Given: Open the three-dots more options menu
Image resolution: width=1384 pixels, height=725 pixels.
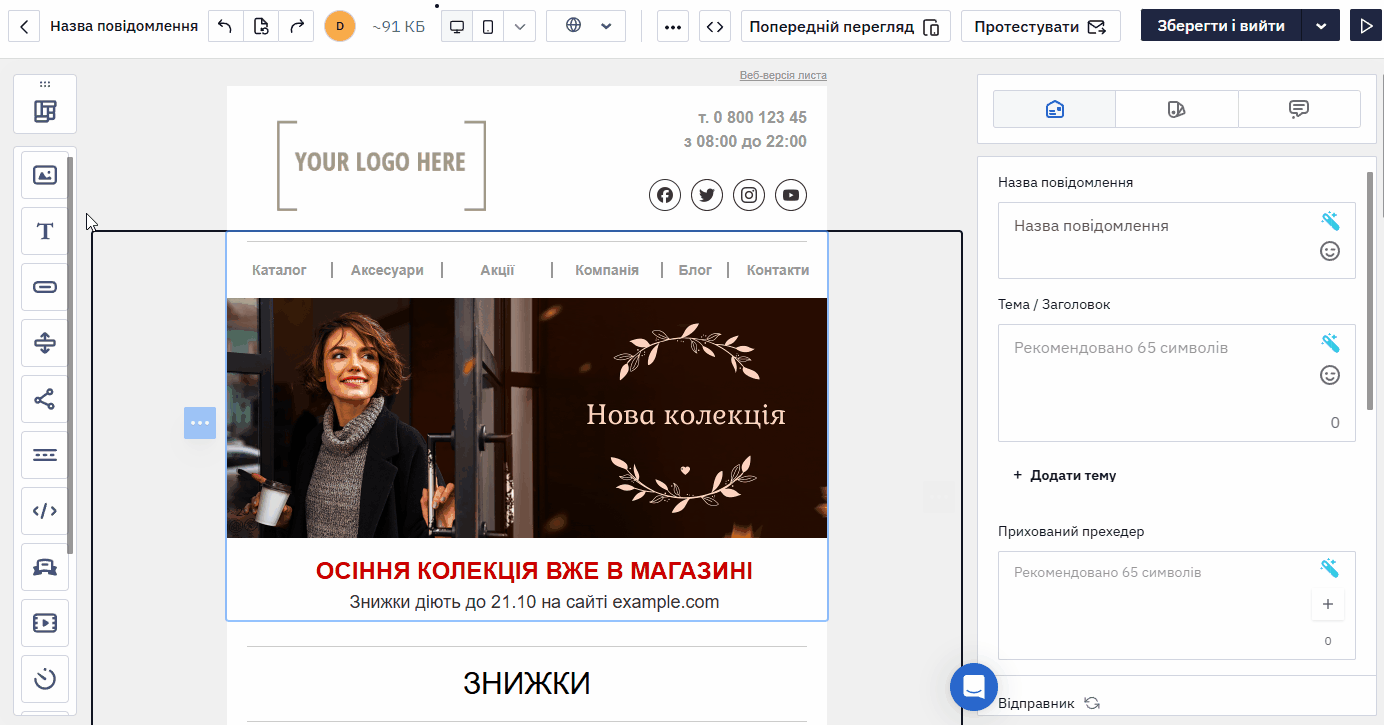Looking at the screenshot, I should coord(673,26).
